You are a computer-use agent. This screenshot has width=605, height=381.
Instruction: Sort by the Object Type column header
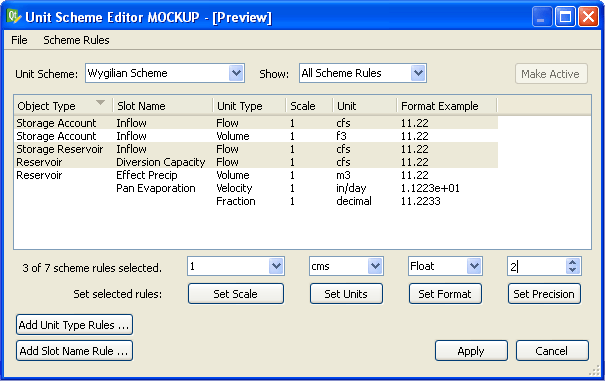(63, 106)
